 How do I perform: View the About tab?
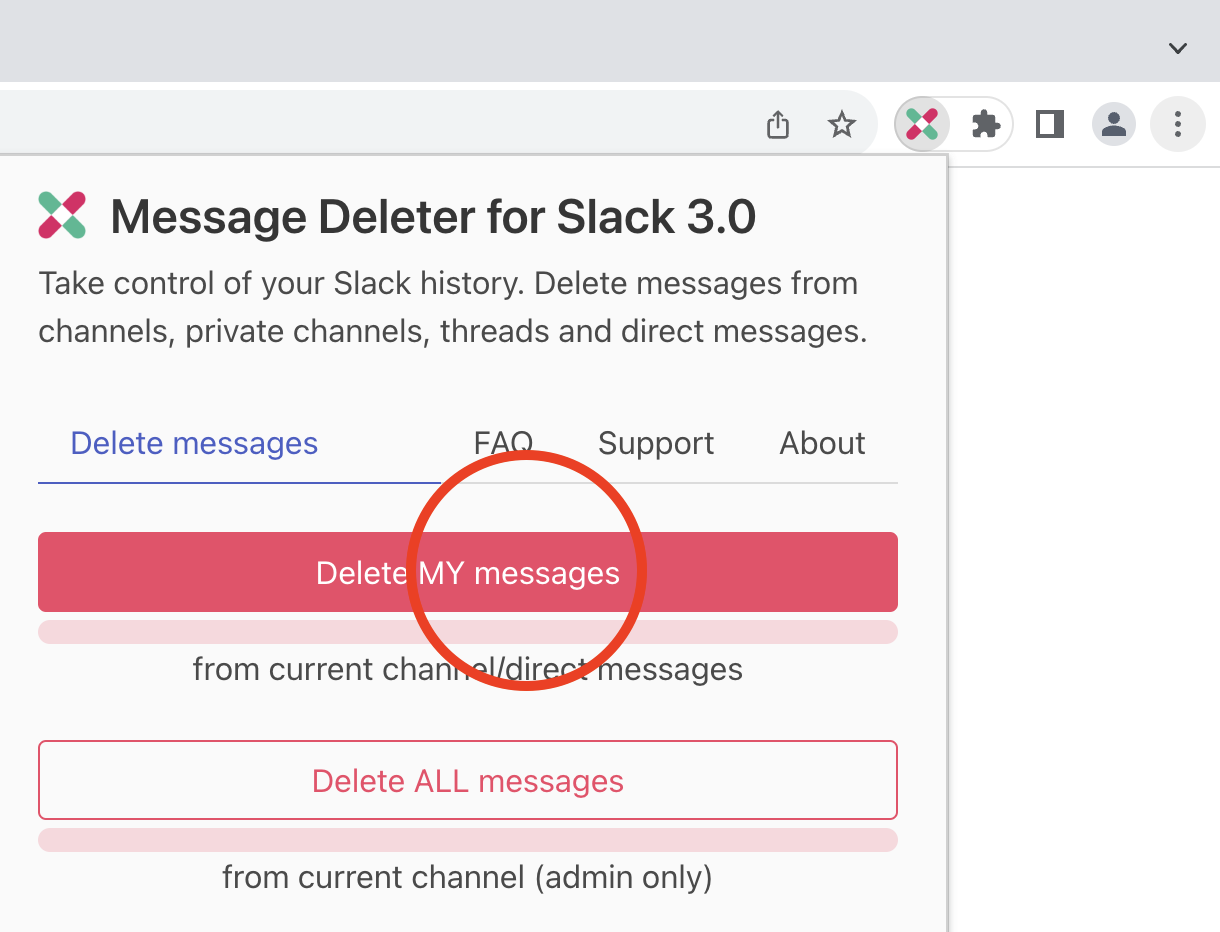822,443
